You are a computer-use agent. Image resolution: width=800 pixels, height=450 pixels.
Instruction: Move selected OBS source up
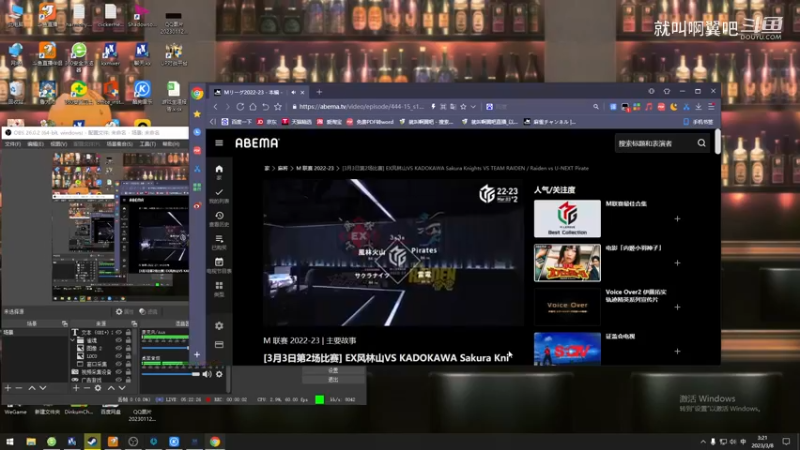[111, 388]
